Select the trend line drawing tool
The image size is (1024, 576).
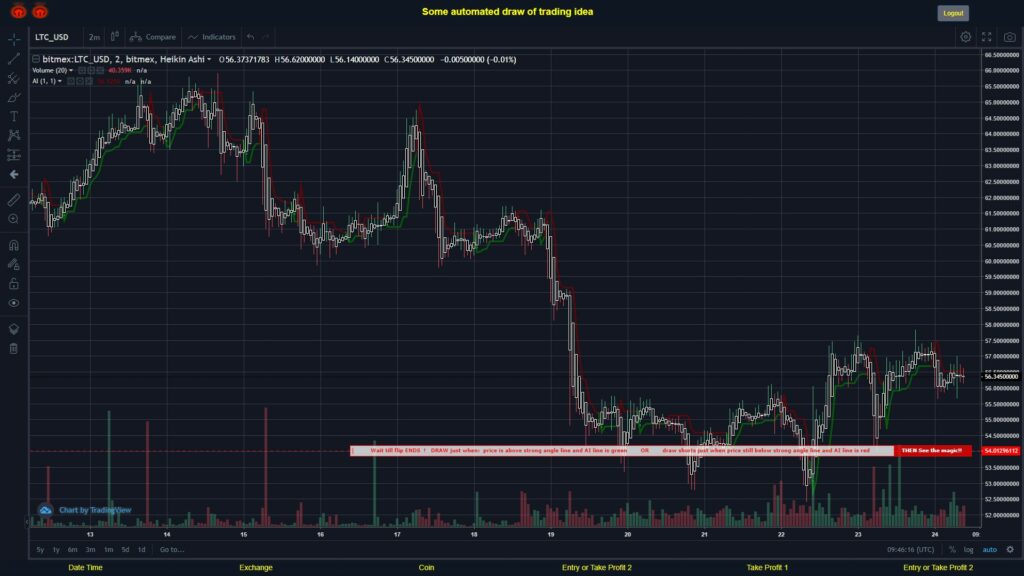pos(14,59)
